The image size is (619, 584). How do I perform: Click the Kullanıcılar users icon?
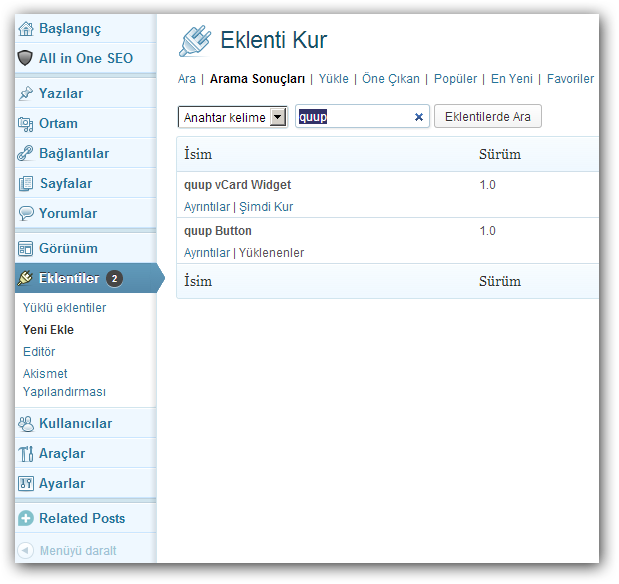tap(26, 423)
